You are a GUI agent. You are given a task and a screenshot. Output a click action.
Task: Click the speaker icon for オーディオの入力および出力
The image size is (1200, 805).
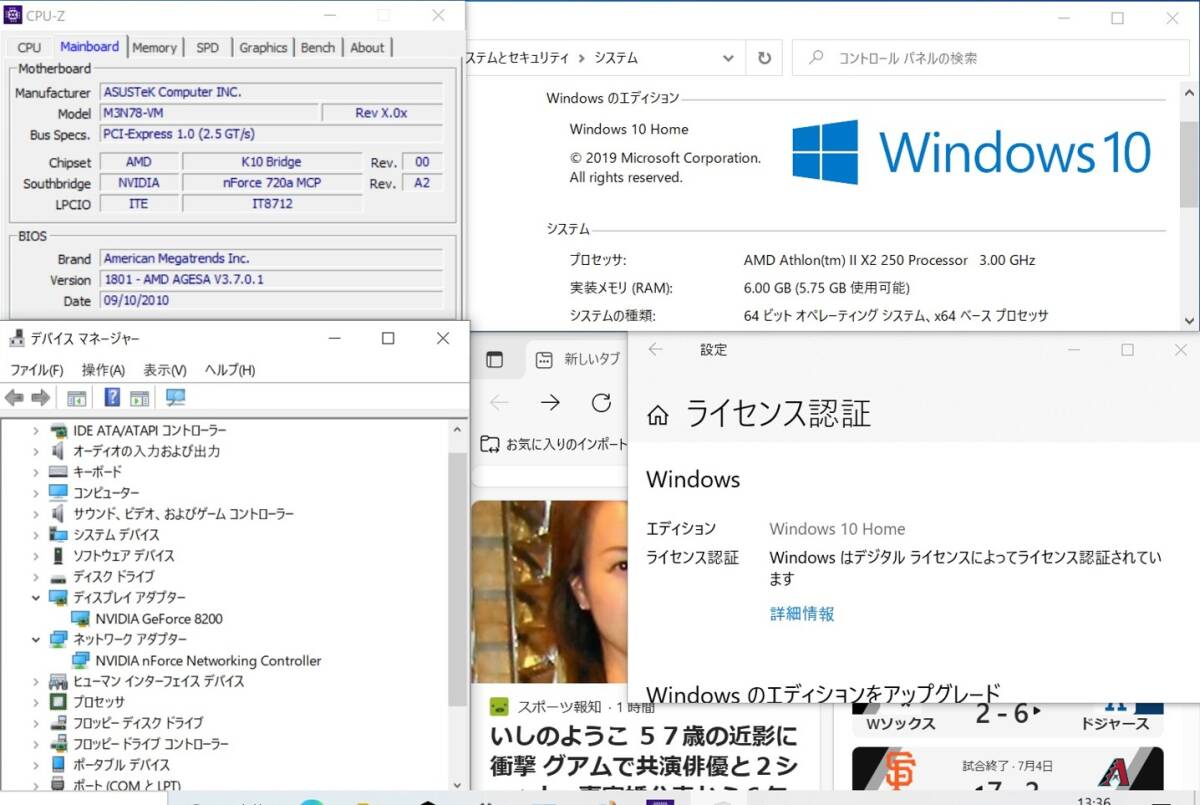coord(58,451)
